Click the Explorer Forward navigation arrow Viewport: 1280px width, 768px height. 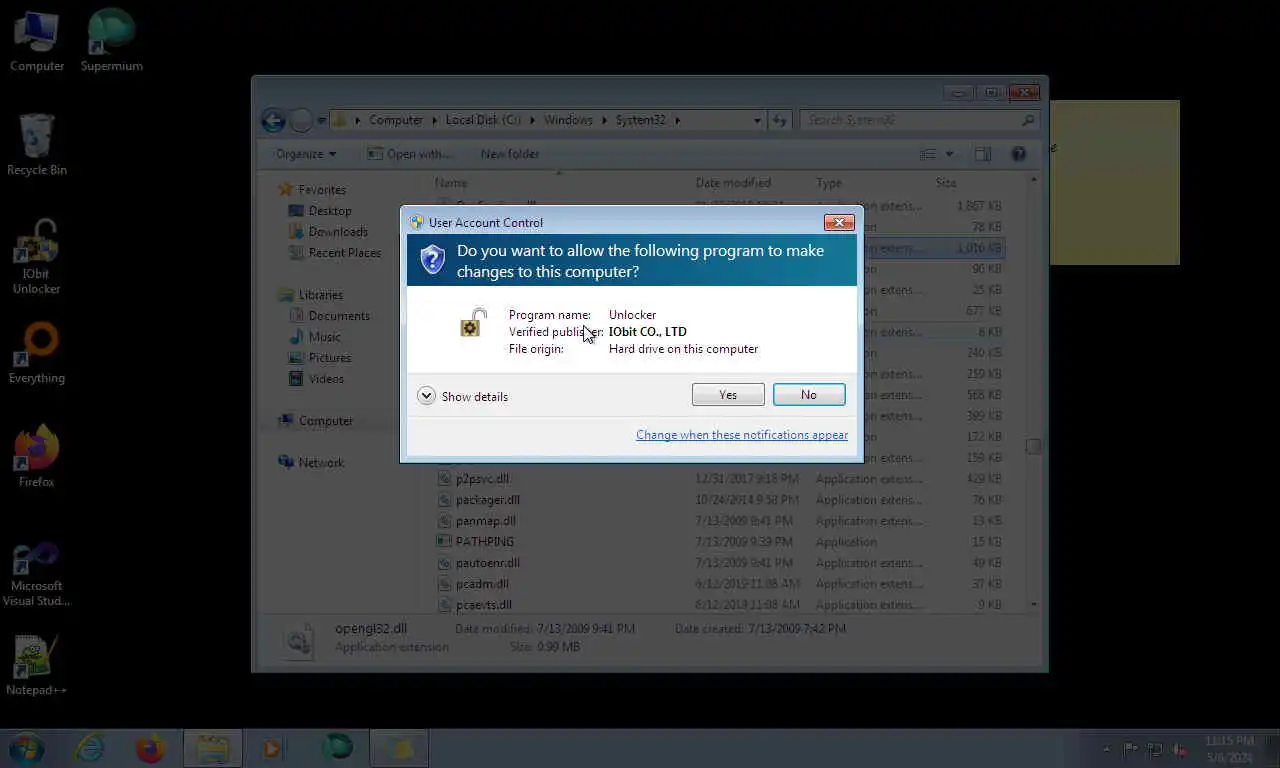tap(301, 121)
